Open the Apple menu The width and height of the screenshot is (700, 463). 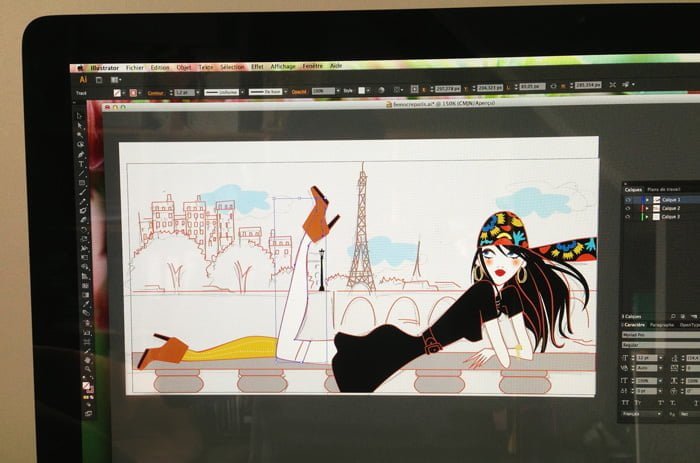(80, 68)
